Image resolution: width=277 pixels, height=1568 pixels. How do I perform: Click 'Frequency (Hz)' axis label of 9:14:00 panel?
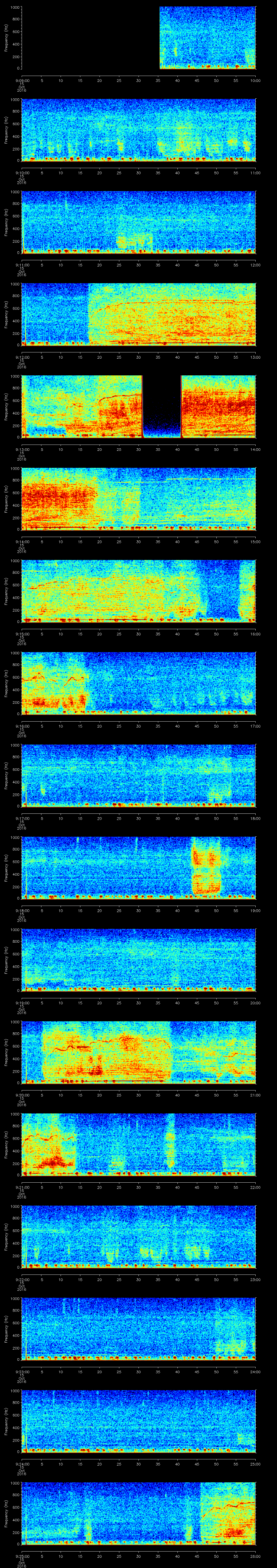[6, 499]
